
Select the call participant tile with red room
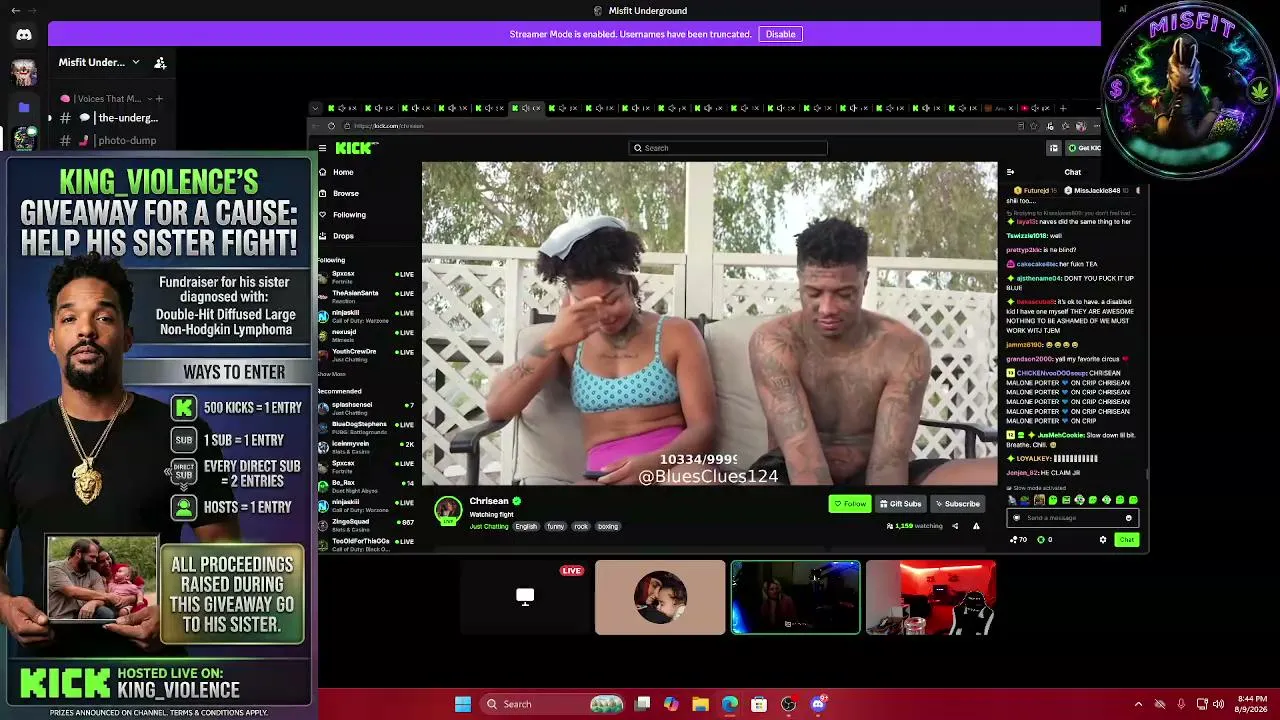coord(930,597)
